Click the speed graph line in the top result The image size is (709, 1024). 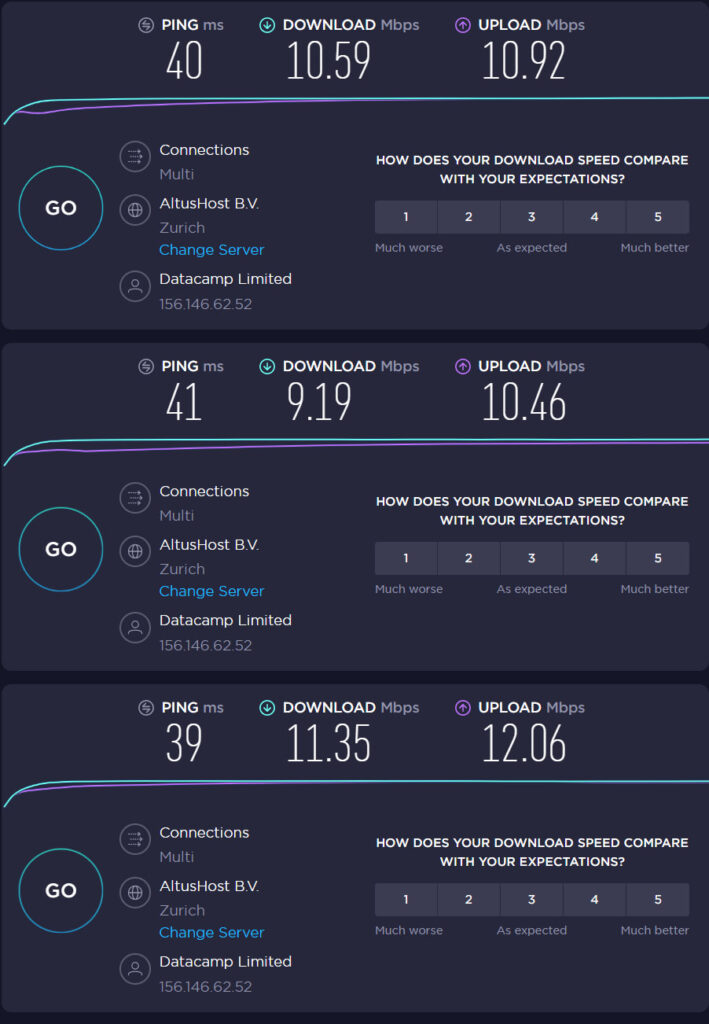pyautogui.click(x=350, y=98)
